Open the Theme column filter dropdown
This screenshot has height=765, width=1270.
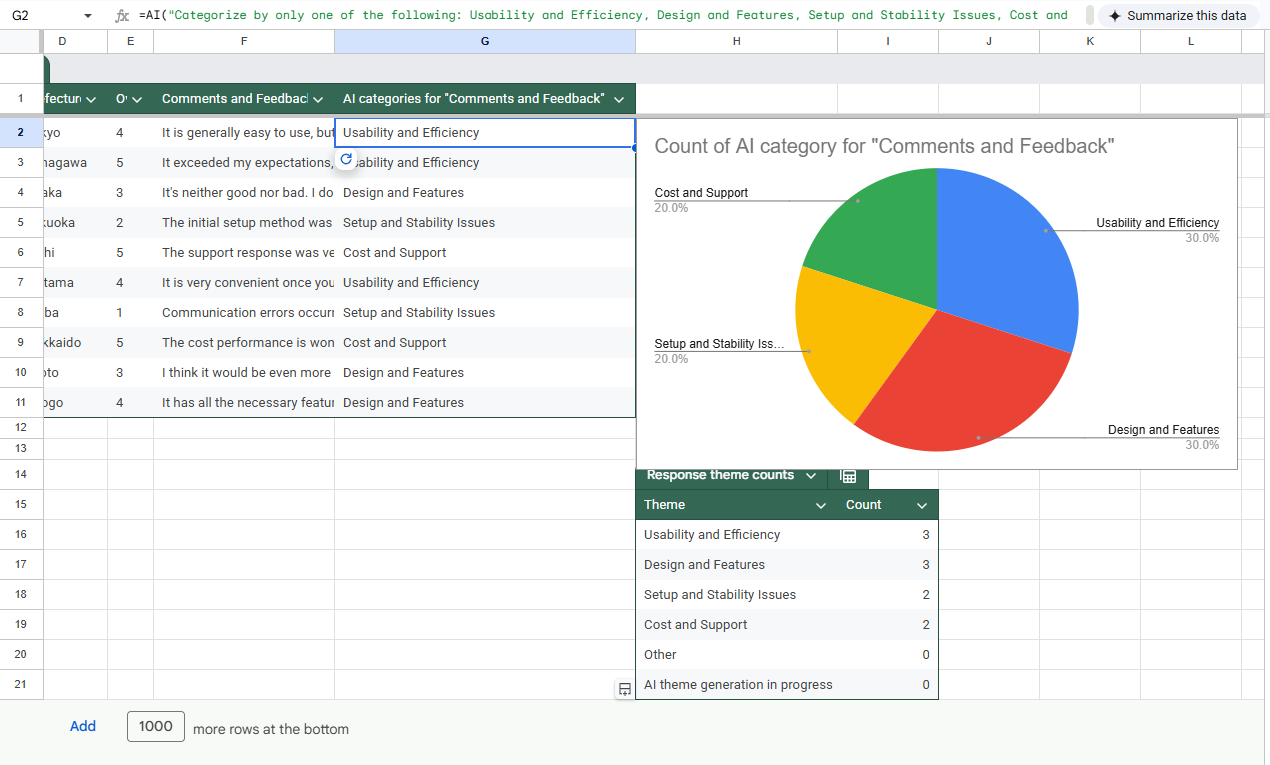[821, 505]
